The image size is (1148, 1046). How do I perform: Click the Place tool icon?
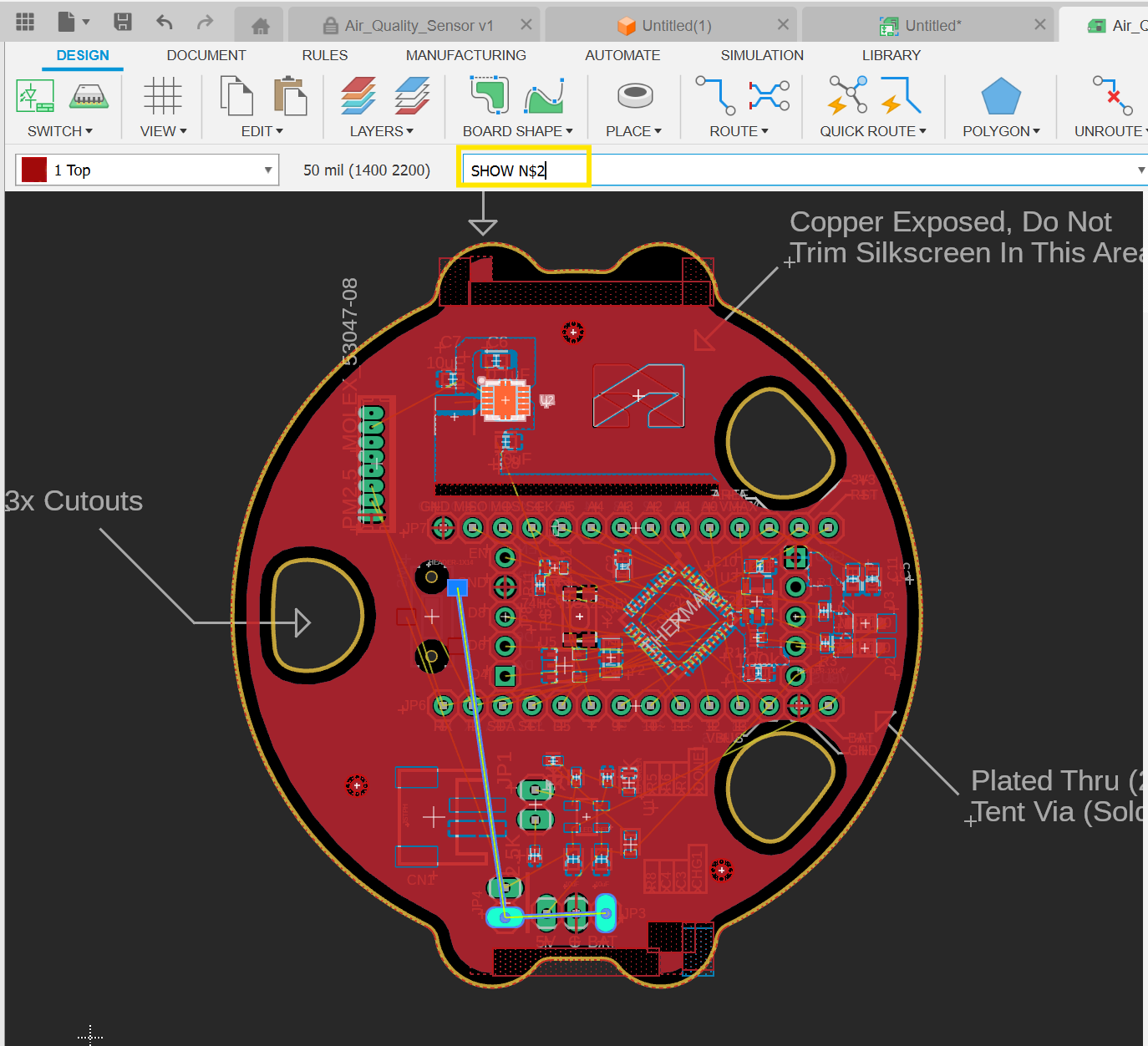(x=633, y=96)
